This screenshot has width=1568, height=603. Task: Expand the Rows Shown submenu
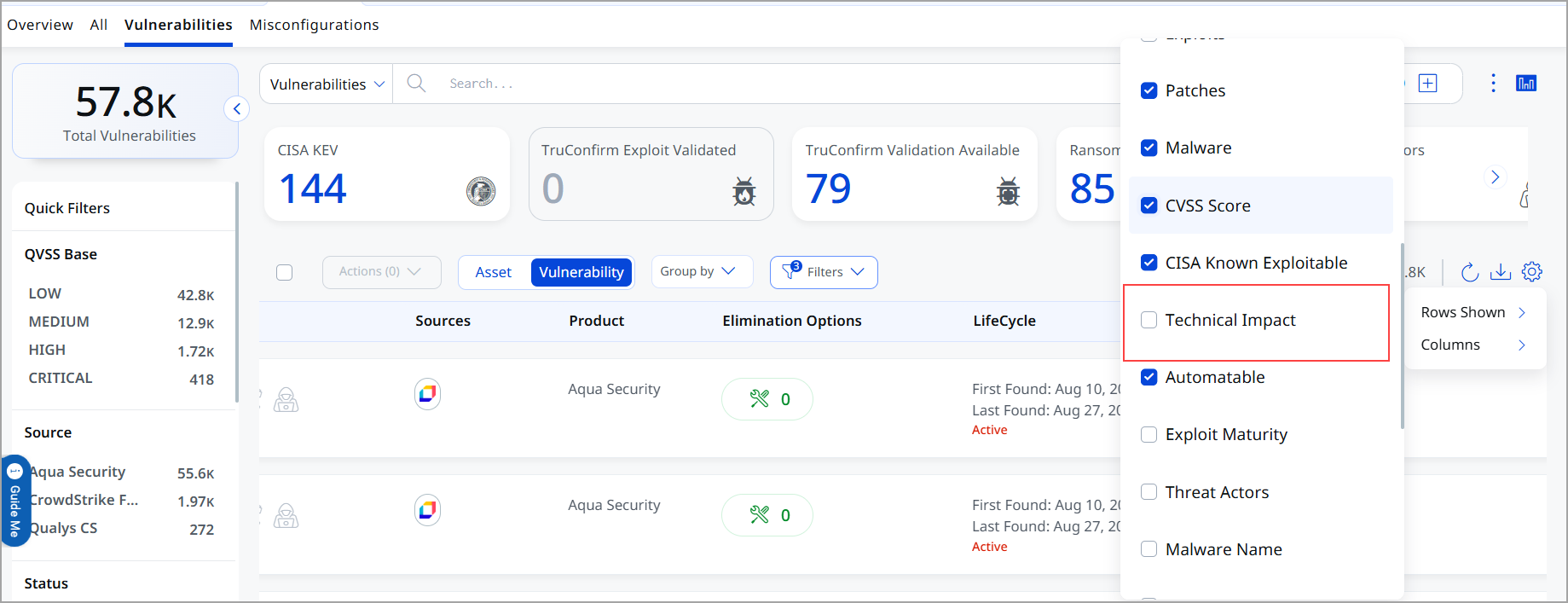pos(1473,312)
